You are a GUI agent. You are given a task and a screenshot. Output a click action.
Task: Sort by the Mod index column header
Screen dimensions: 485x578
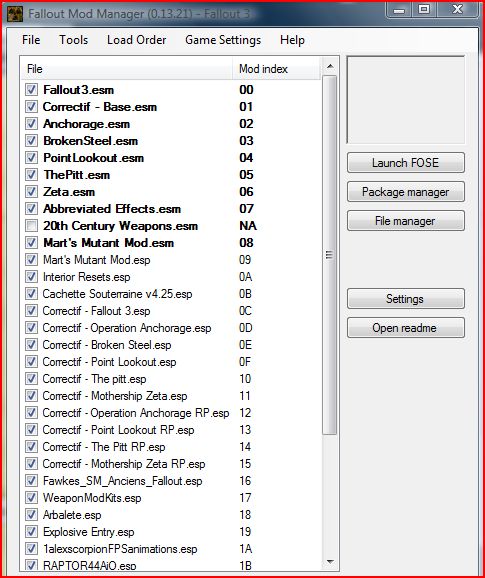pyautogui.click(x=276, y=69)
